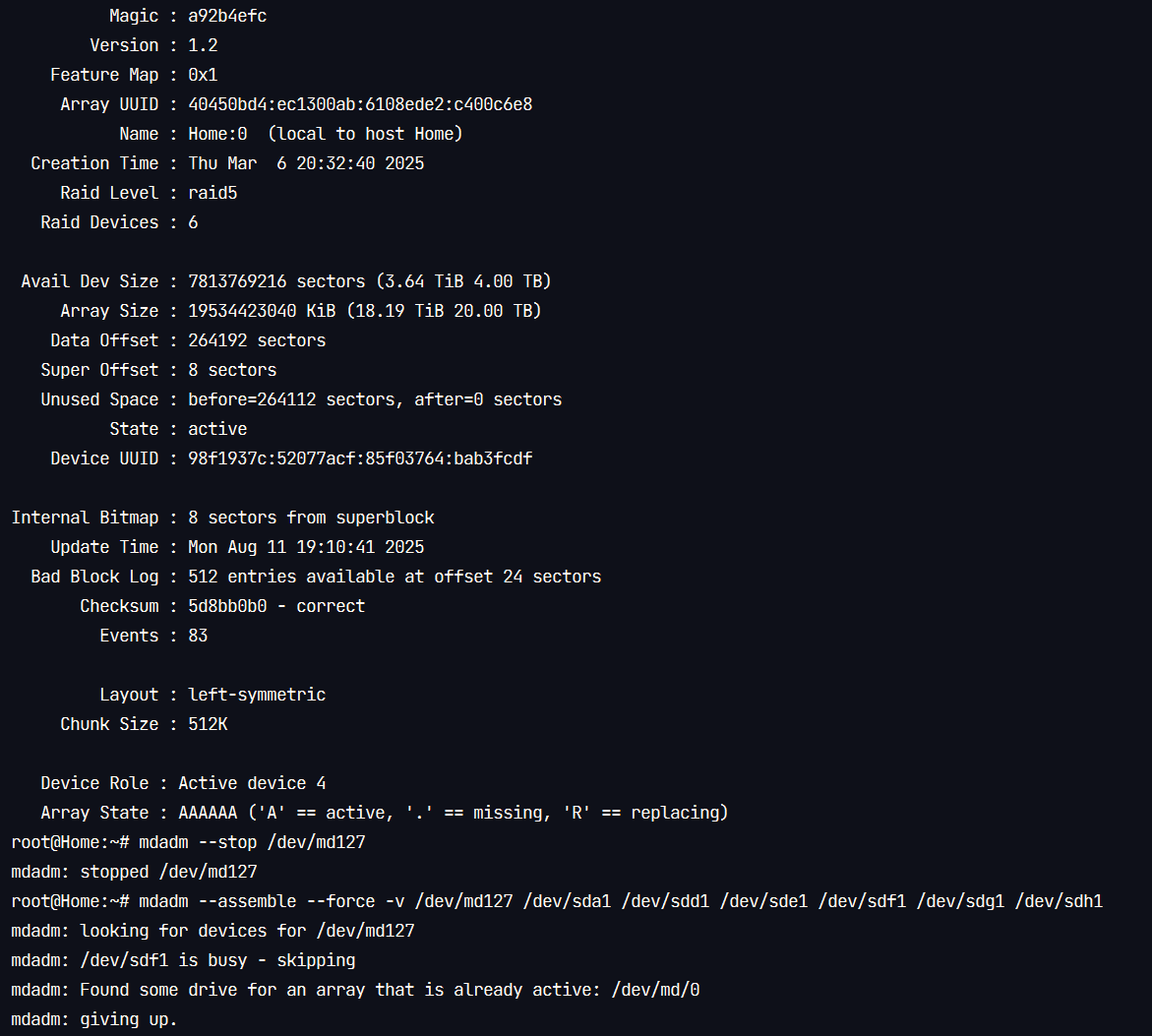Click the mdadm --stop command line
The width and height of the screenshot is (1152, 1036).
point(188,842)
